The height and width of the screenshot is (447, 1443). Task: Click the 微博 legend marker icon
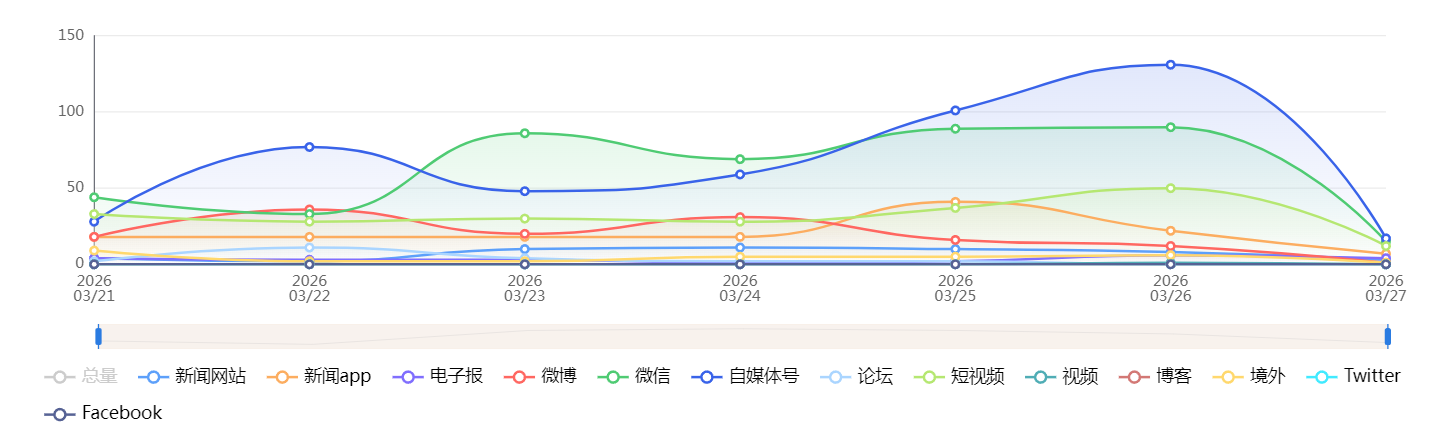(x=519, y=377)
